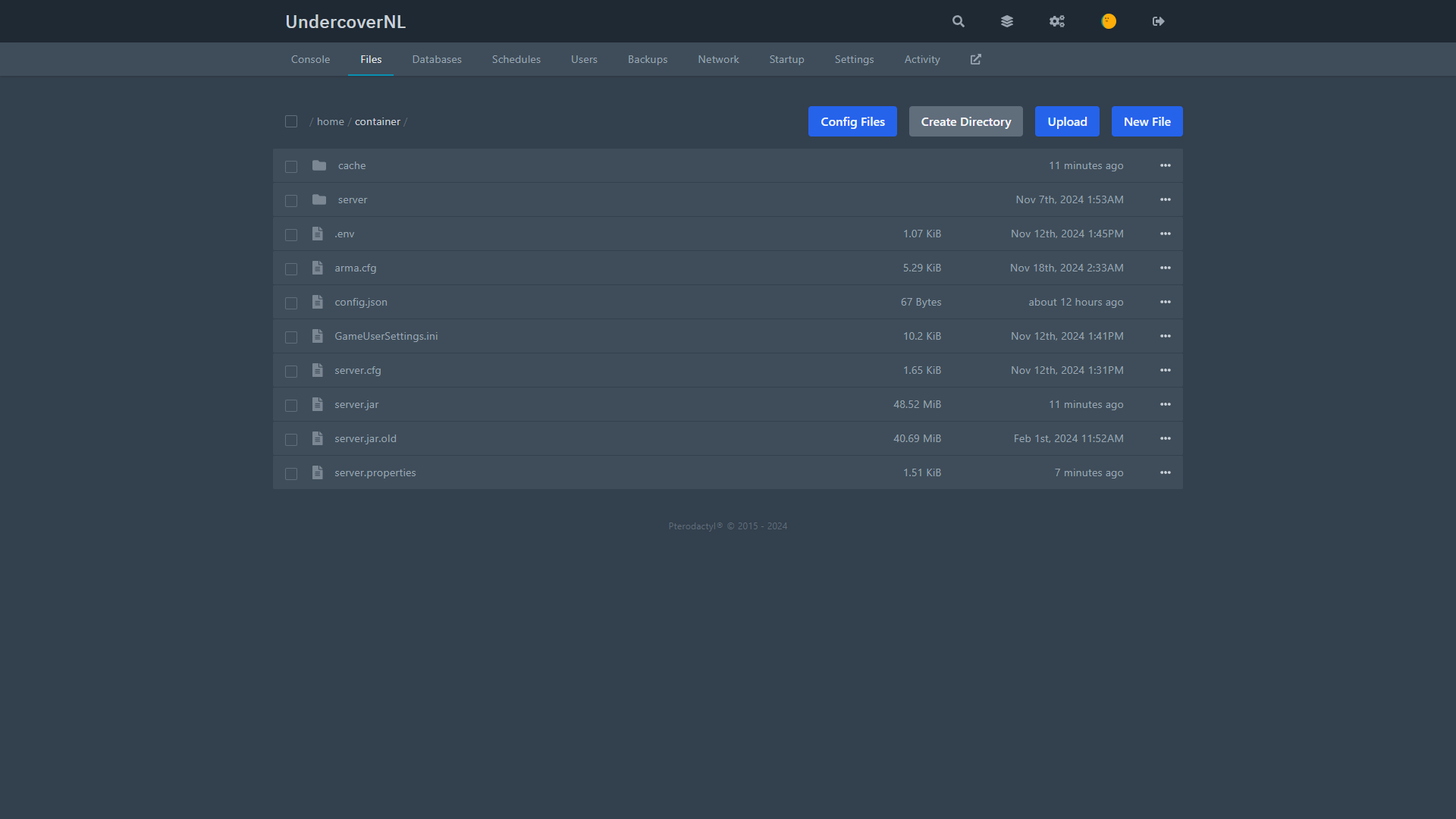The width and height of the screenshot is (1456, 819).
Task: Click the logout icon
Action: [x=1158, y=21]
